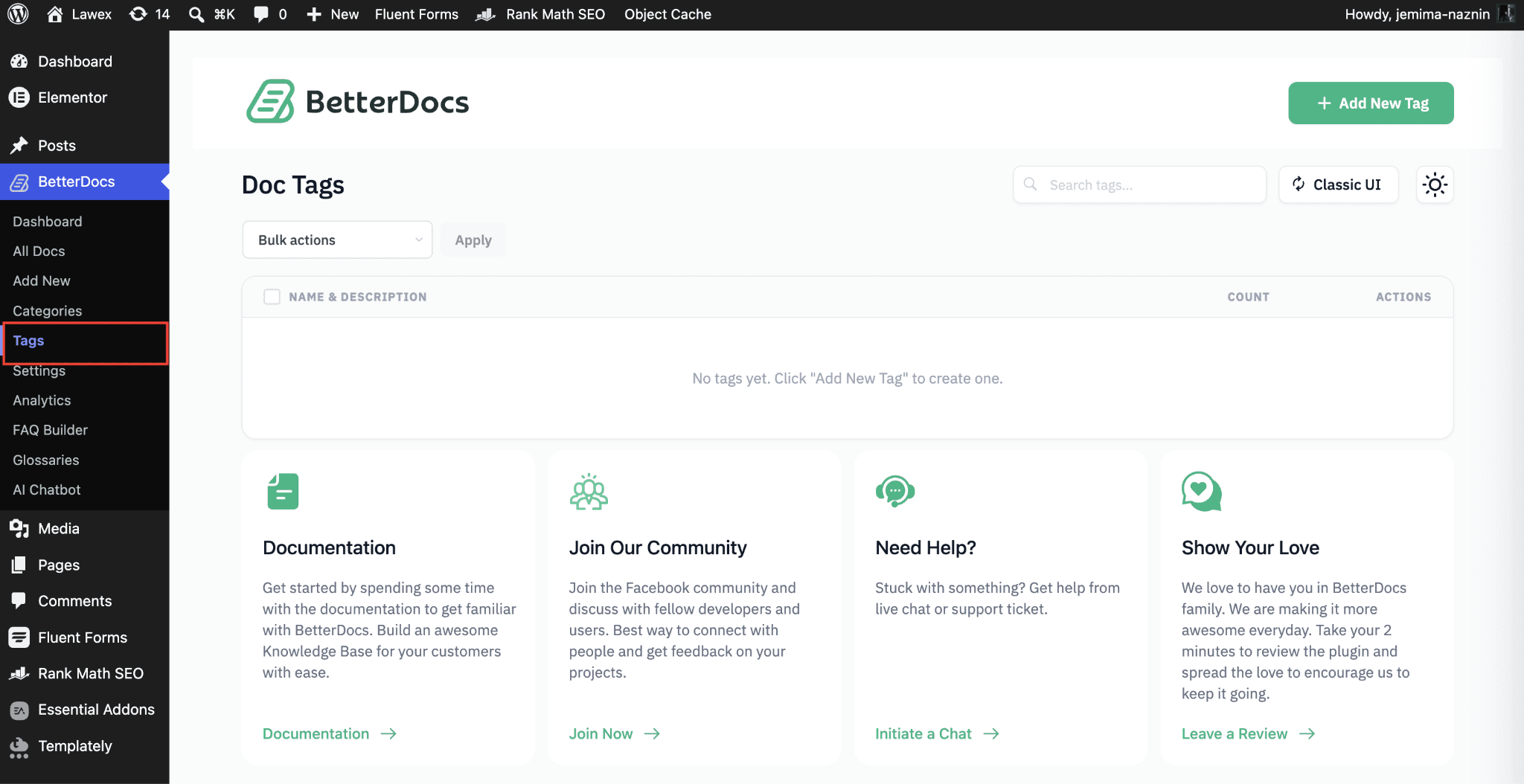Click the Essential Addons icon in sidebar
The height and width of the screenshot is (784, 1524).
click(x=19, y=710)
